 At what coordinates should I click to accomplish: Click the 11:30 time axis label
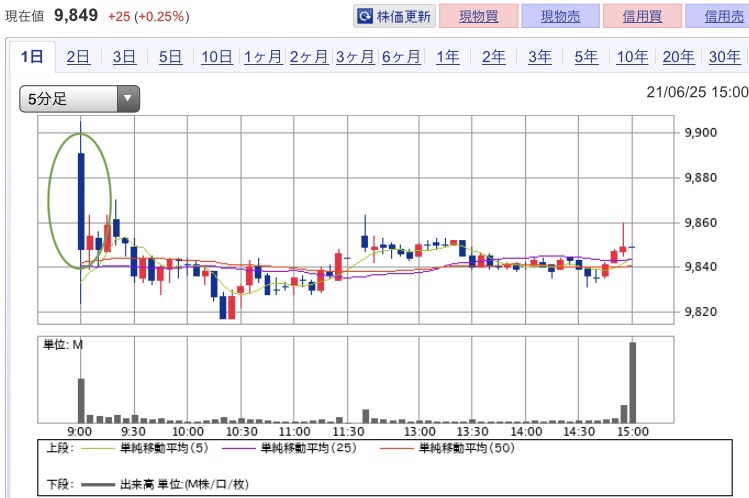(x=348, y=432)
